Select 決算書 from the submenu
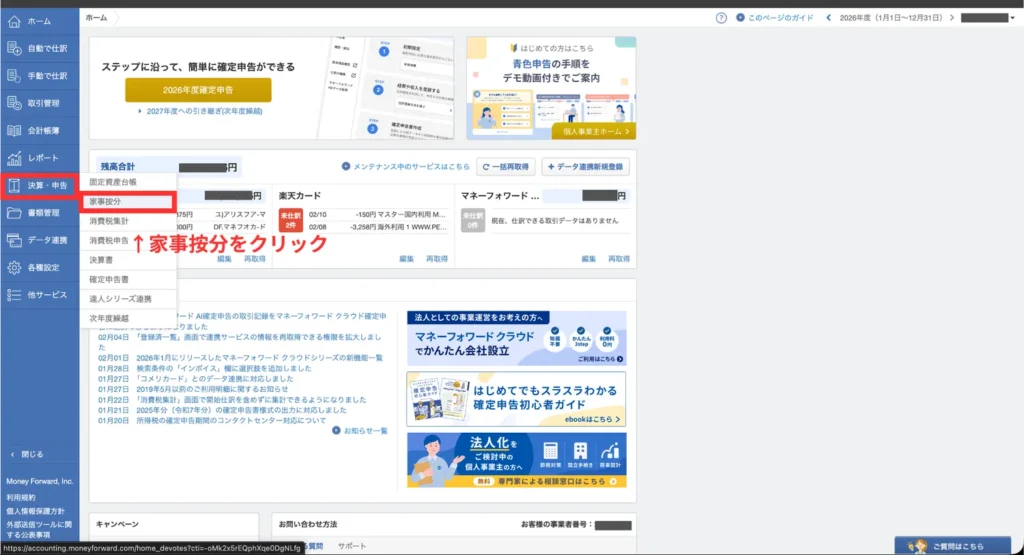Image resolution: width=1024 pixels, height=555 pixels. 128,260
